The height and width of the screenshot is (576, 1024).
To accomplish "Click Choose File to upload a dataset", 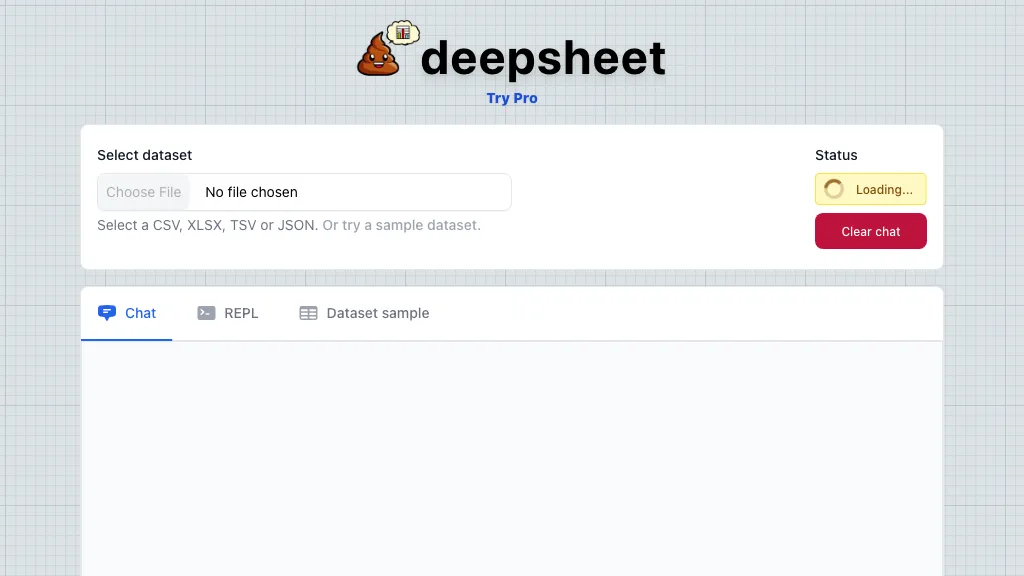I will coord(143,191).
